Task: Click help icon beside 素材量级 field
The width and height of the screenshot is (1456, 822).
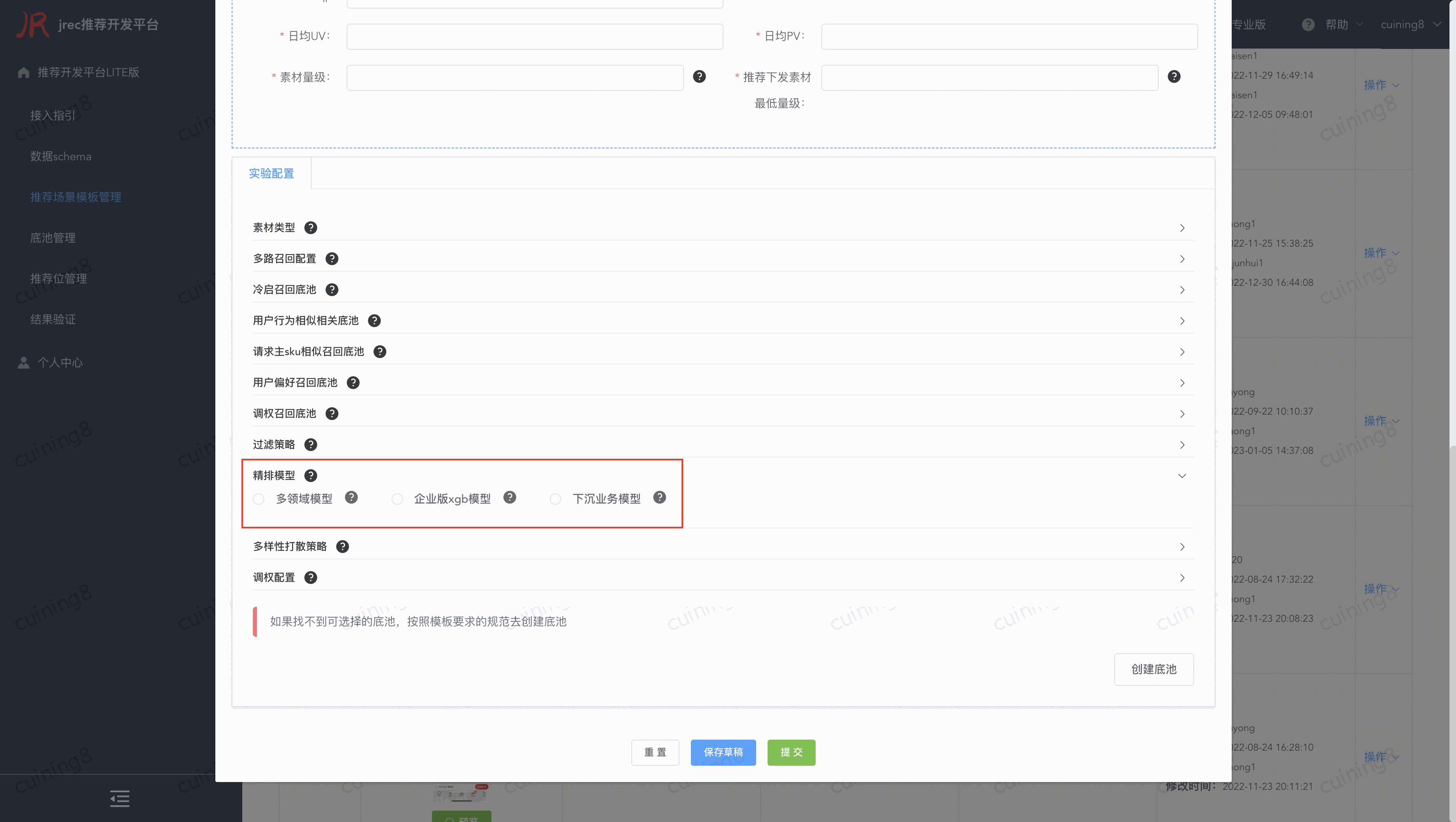Action: coord(699,77)
